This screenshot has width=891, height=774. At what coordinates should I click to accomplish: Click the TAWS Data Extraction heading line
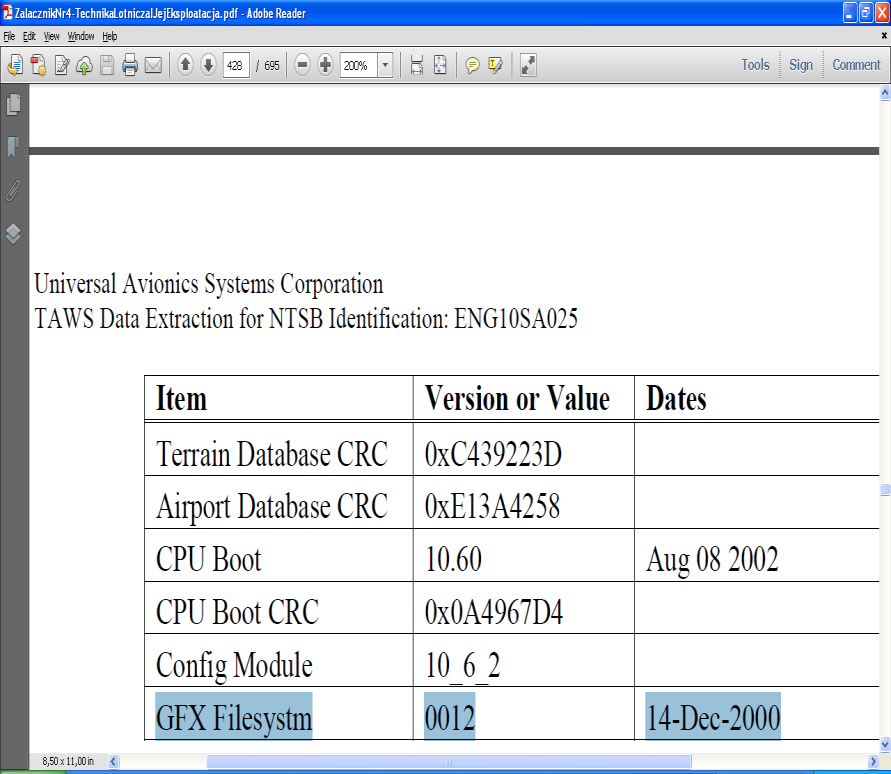pyautogui.click(x=306, y=318)
